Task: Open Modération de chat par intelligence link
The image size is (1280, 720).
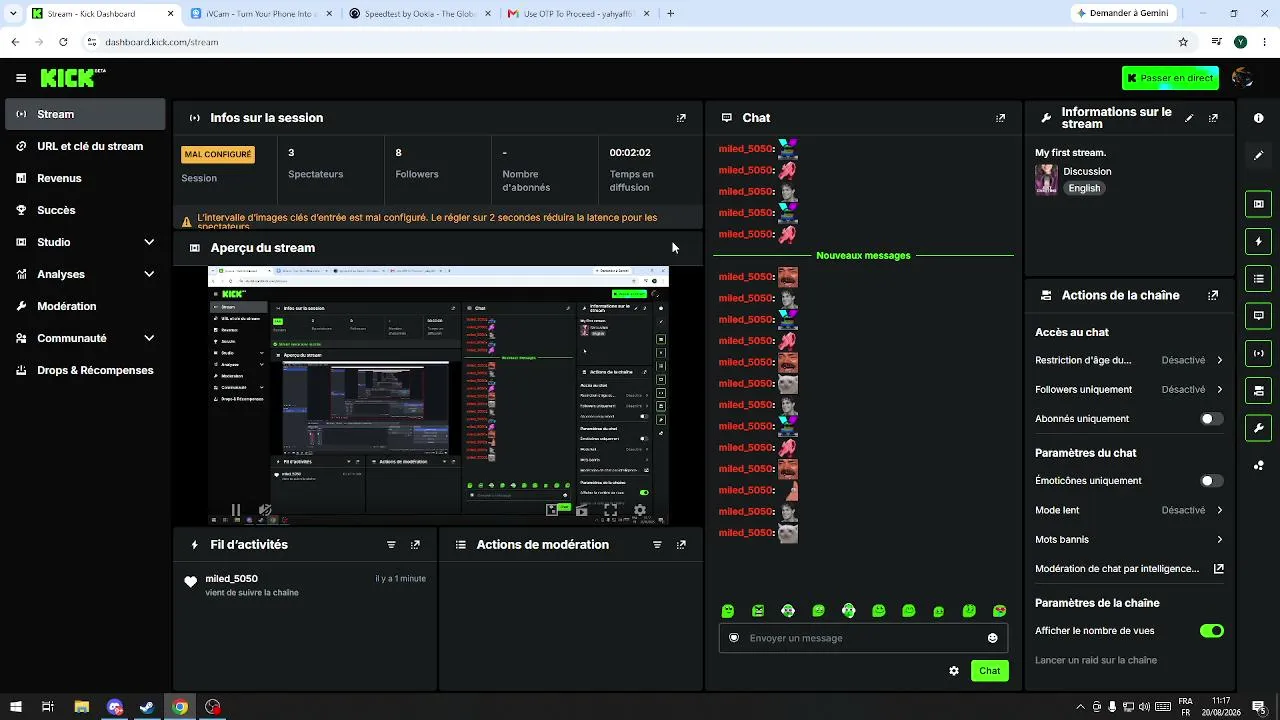Action: (x=1129, y=569)
